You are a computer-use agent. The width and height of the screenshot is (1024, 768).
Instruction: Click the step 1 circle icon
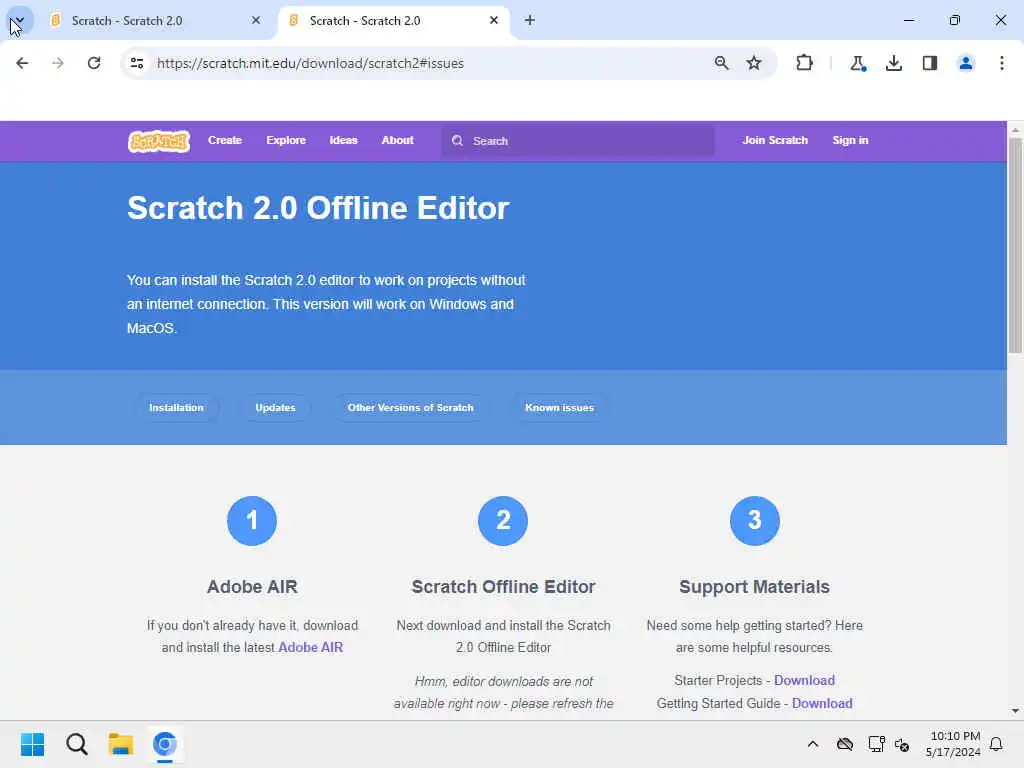pyautogui.click(x=252, y=520)
